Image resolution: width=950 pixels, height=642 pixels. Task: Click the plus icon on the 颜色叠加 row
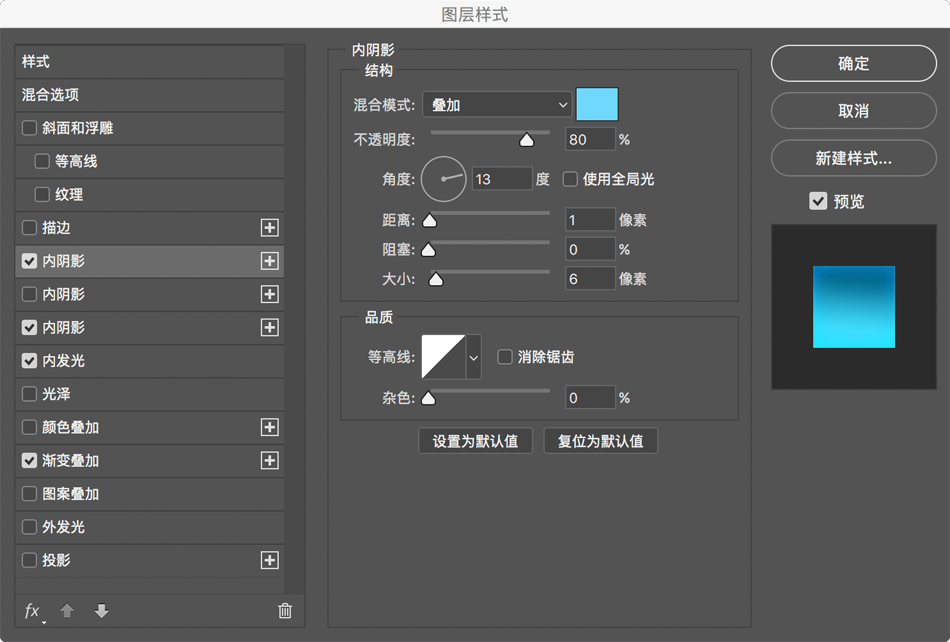(270, 428)
